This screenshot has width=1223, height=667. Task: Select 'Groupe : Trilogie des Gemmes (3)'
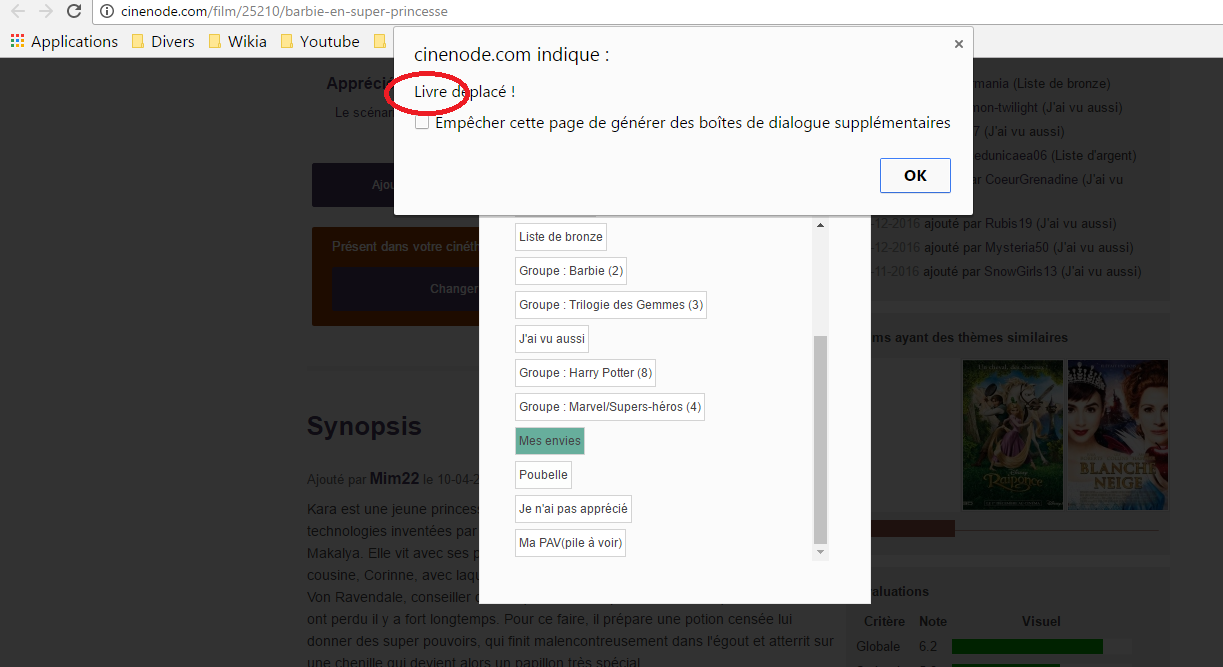point(611,305)
